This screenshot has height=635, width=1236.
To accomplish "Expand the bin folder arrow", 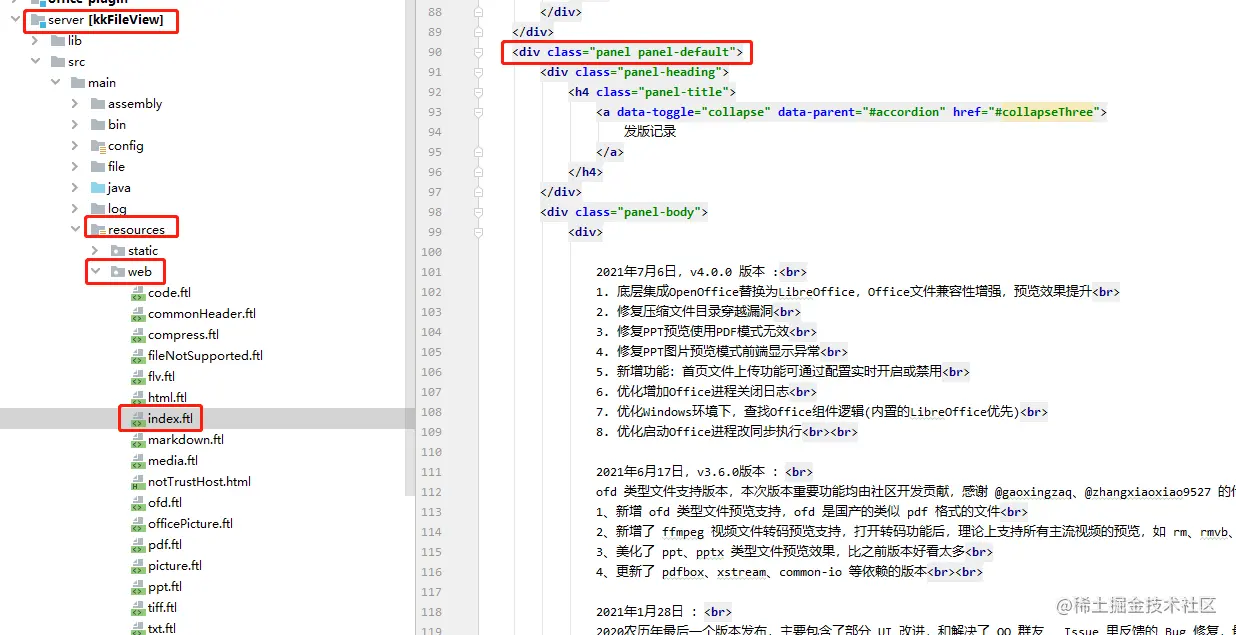I will point(76,125).
